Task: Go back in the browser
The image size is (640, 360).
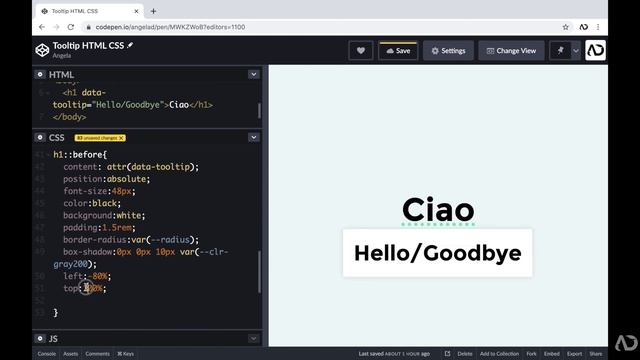Action: point(42,27)
